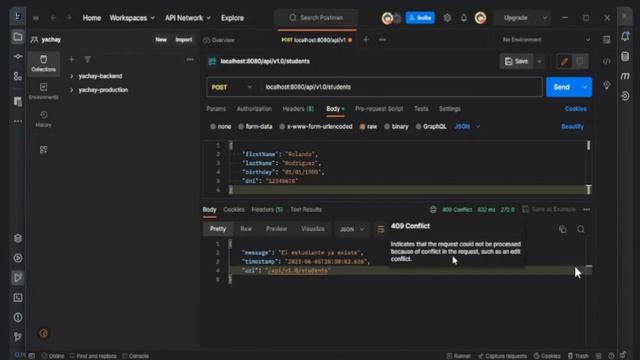This screenshot has width=640, height=360.
Task: Open the hamburger menu icon
Action: click(x=36, y=18)
